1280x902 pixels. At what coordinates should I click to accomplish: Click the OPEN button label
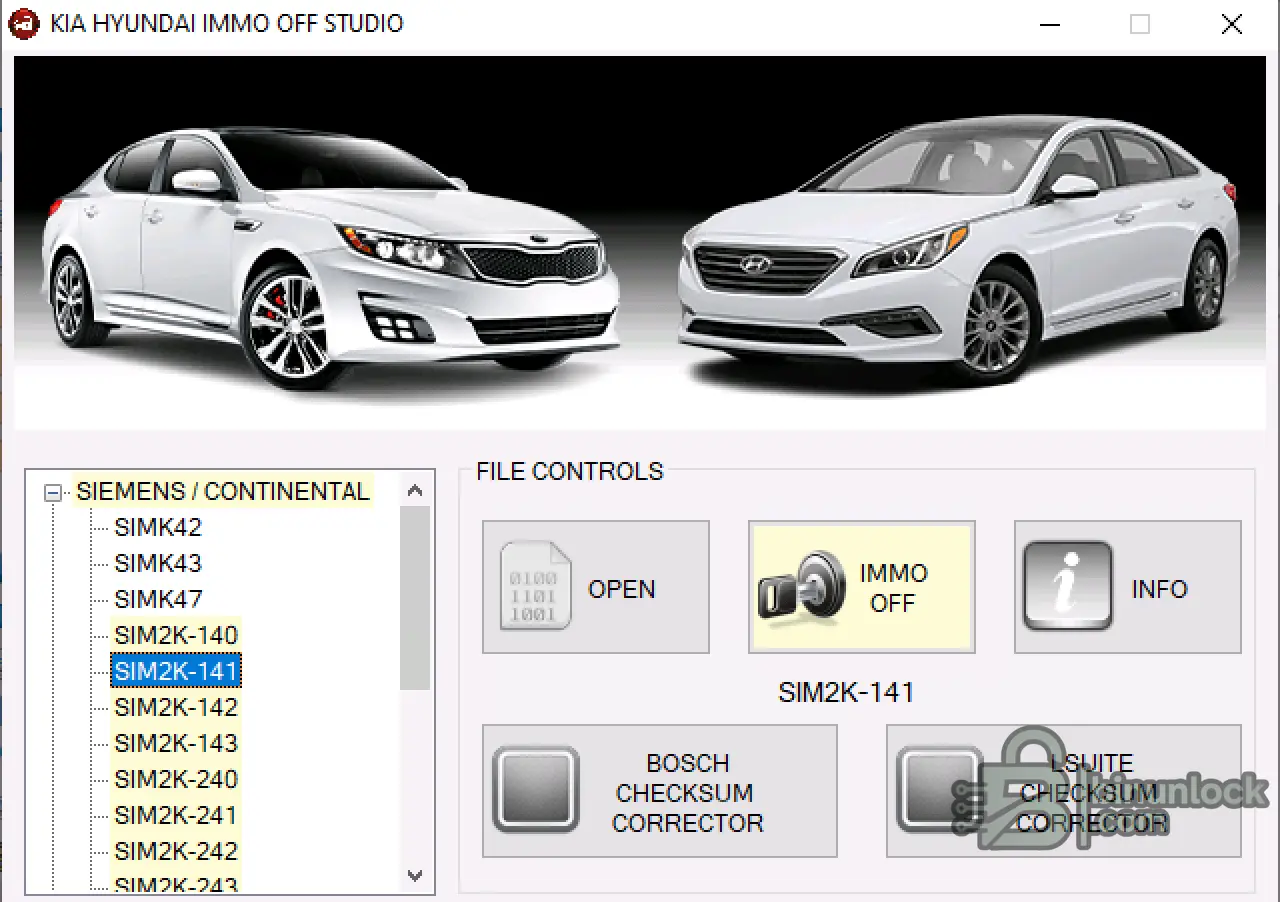tap(622, 589)
